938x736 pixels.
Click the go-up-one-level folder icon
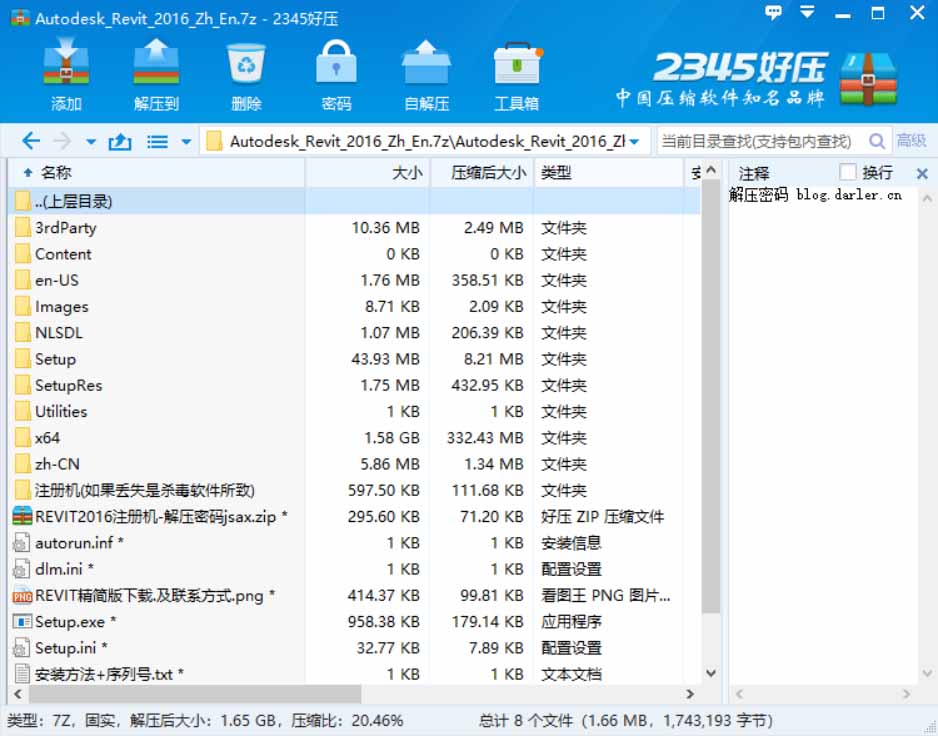(x=120, y=141)
